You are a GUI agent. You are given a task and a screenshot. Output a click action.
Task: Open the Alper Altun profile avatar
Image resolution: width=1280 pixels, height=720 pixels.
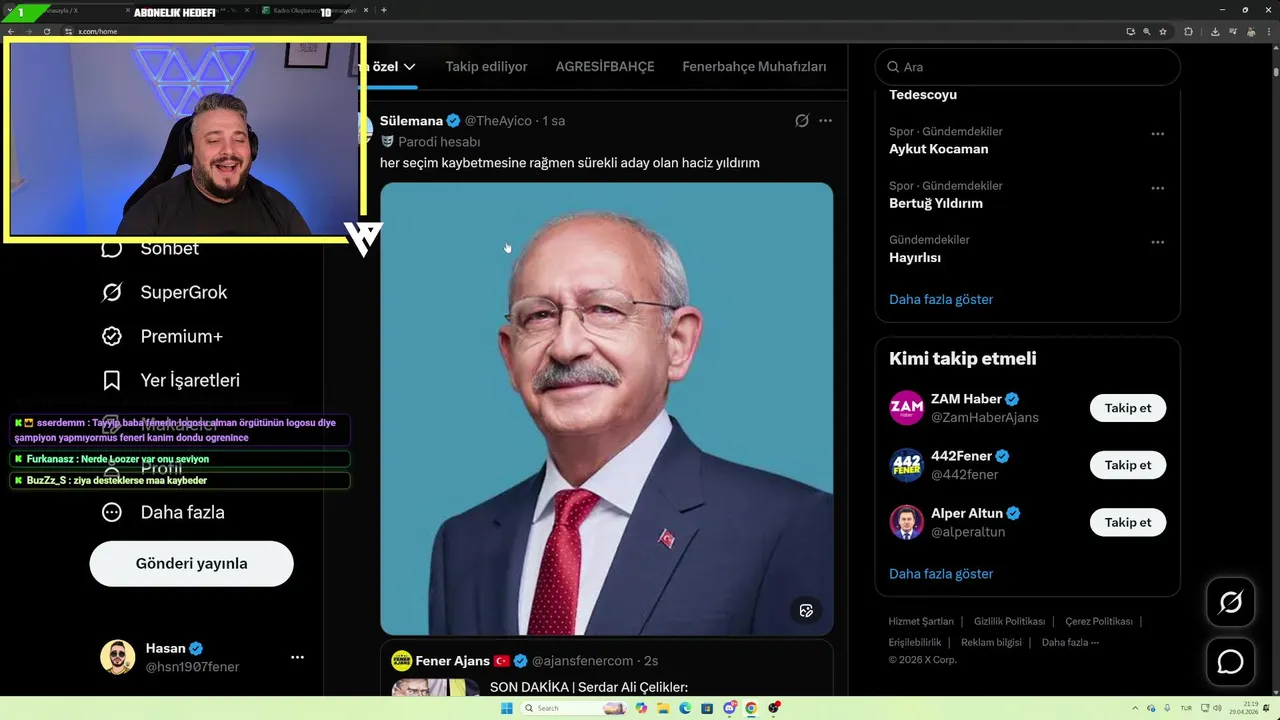906,522
